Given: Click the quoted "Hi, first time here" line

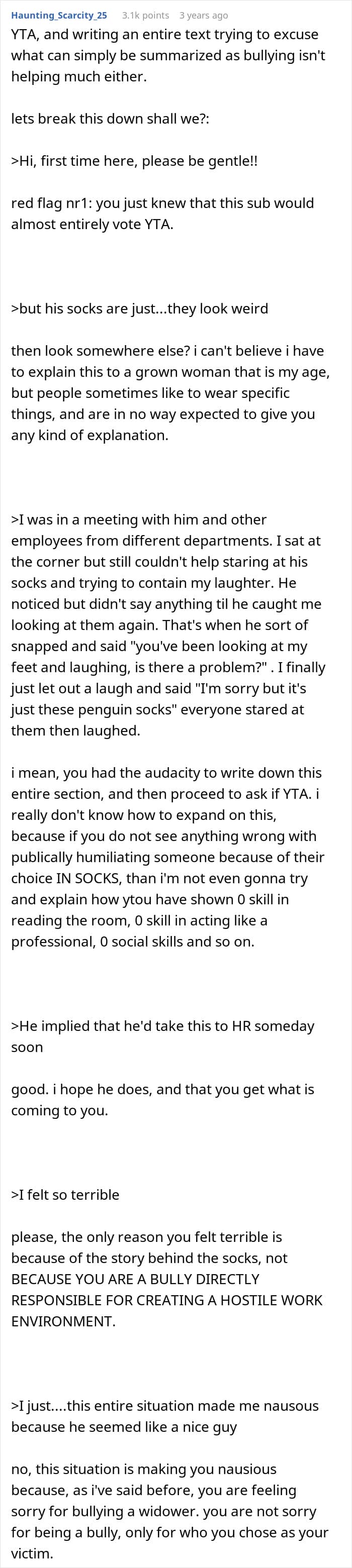Looking at the screenshot, I should point(135,161).
